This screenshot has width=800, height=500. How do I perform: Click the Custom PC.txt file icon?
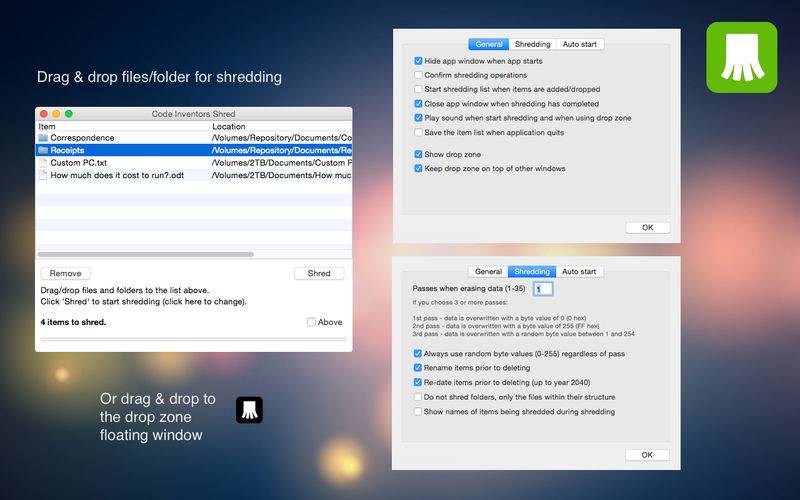(43, 163)
